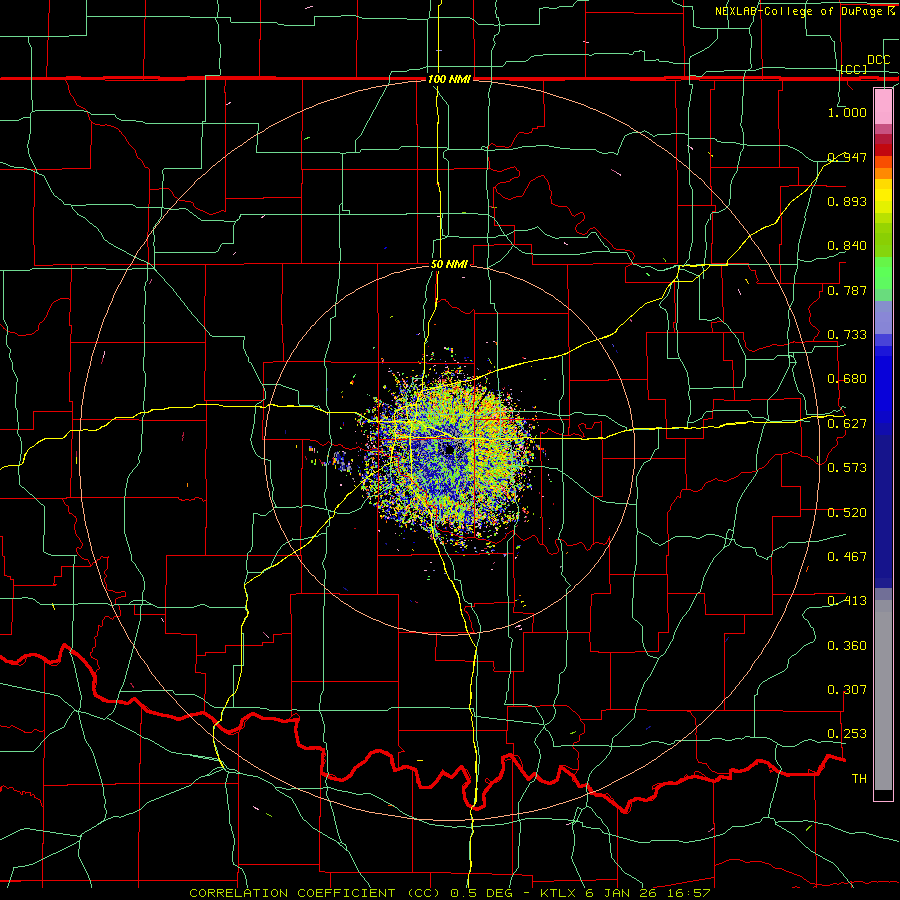Click the 50 NMI range ring label
Viewport: 900px width, 900px height.
449,264
